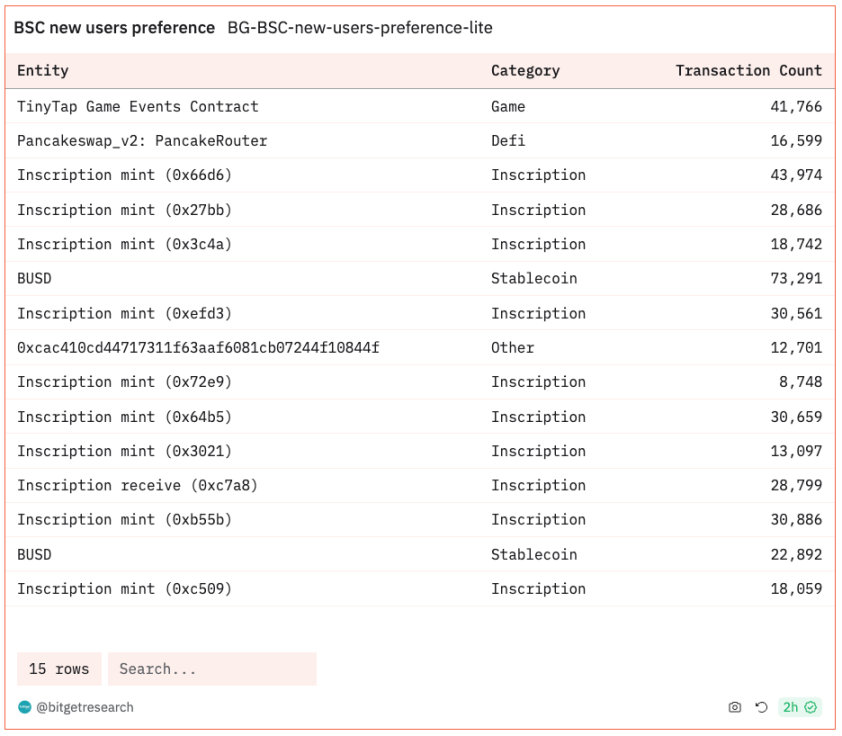The height and width of the screenshot is (736, 842).
Task: Sort by Transaction Count column header
Action: click(748, 71)
